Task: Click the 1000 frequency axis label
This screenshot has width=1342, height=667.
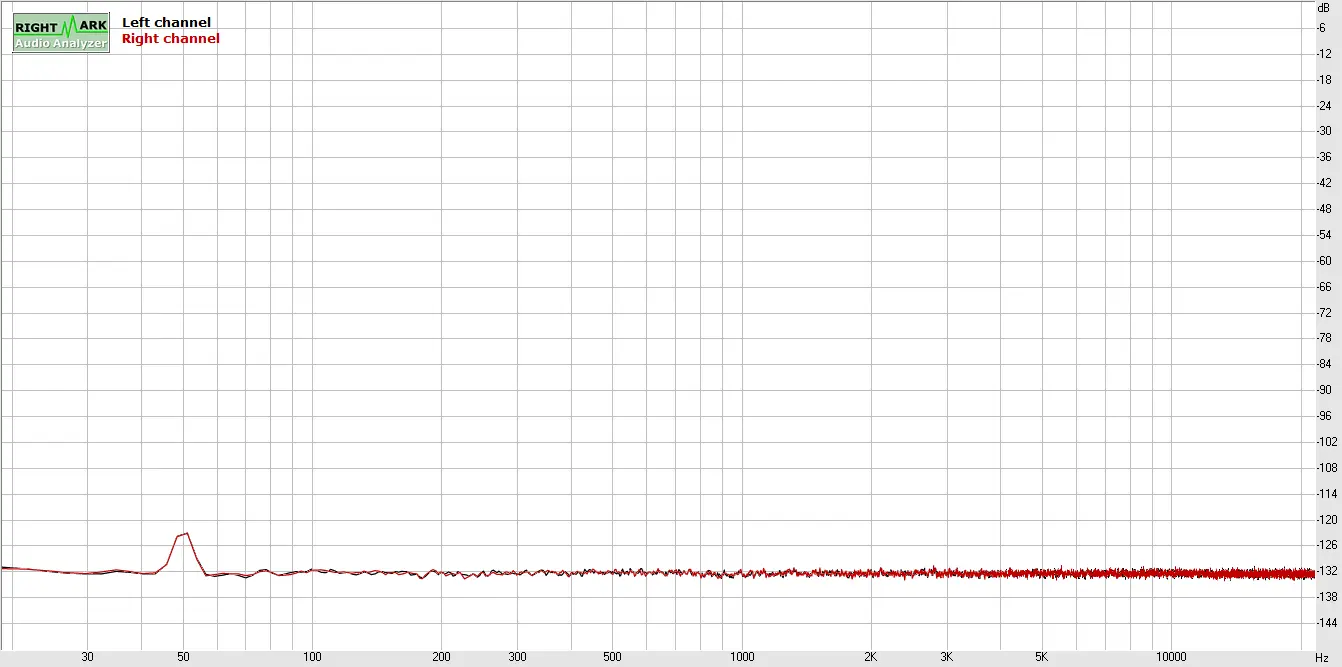Action: [x=741, y=657]
